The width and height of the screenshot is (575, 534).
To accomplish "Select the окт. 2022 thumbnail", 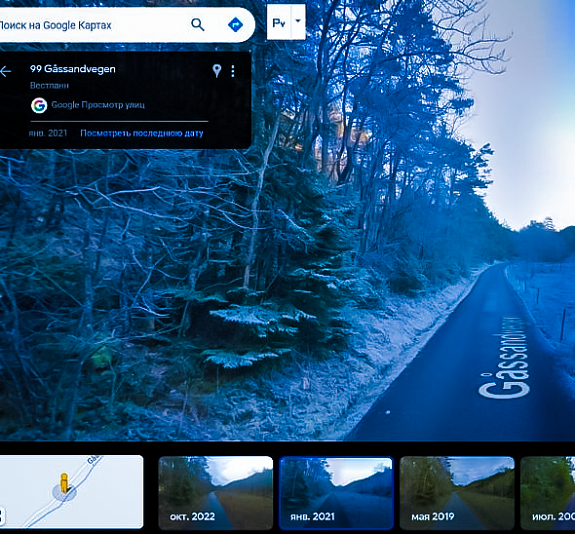I will click(216, 493).
